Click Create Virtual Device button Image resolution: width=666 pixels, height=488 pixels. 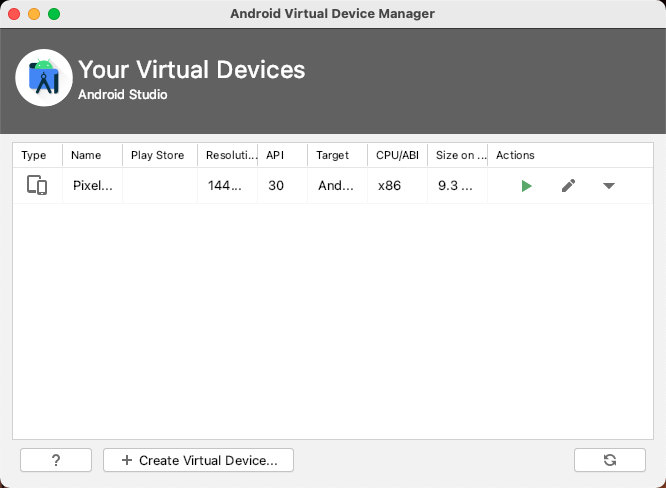pos(198,460)
